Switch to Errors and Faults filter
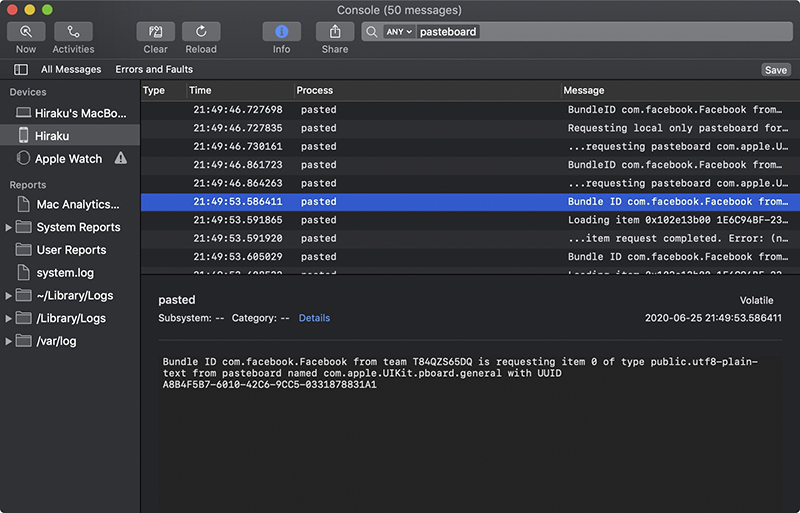The height and width of the screenshot is (513, 800). point(154,69)
